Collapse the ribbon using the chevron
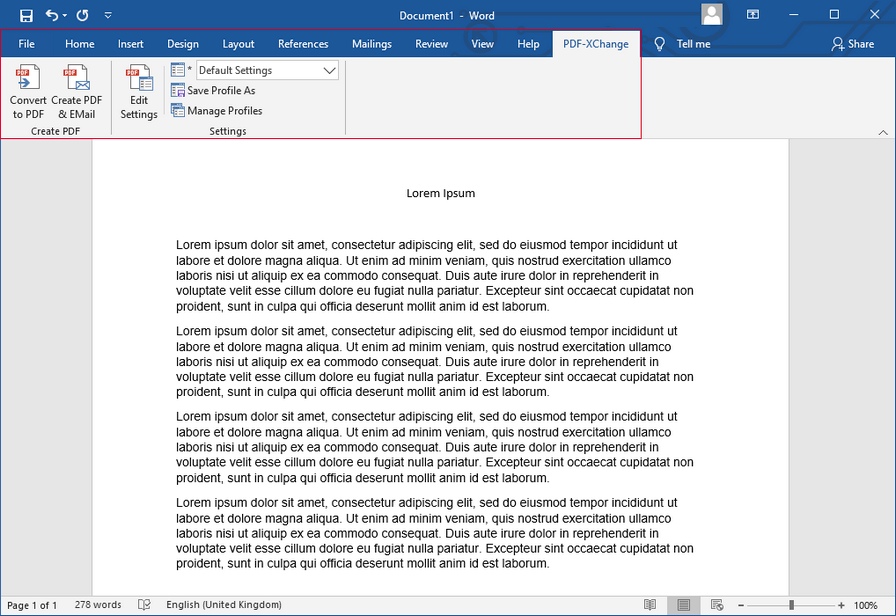896x616 pixels. (882, 132)
